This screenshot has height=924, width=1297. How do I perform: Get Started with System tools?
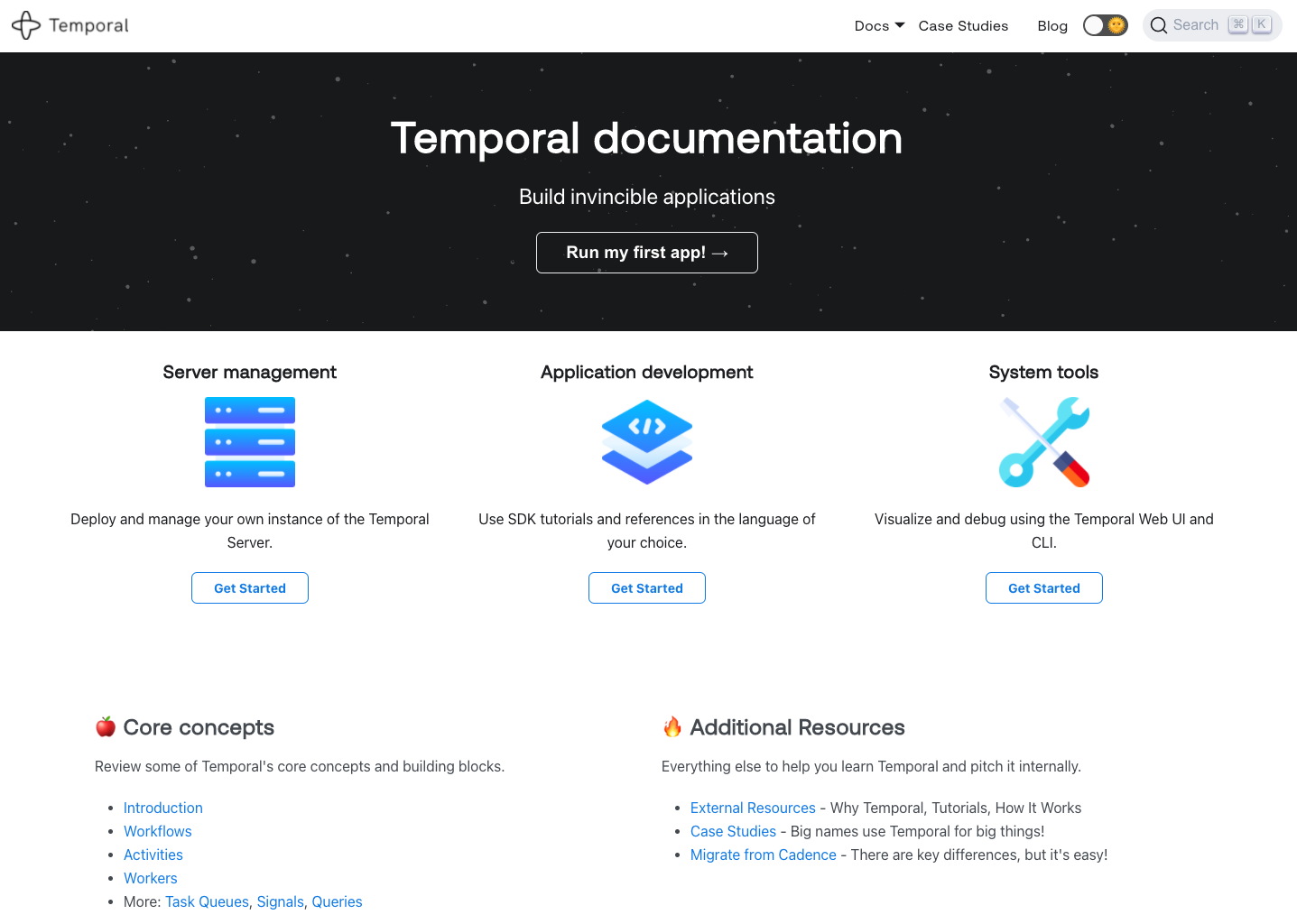point(1044,588)
